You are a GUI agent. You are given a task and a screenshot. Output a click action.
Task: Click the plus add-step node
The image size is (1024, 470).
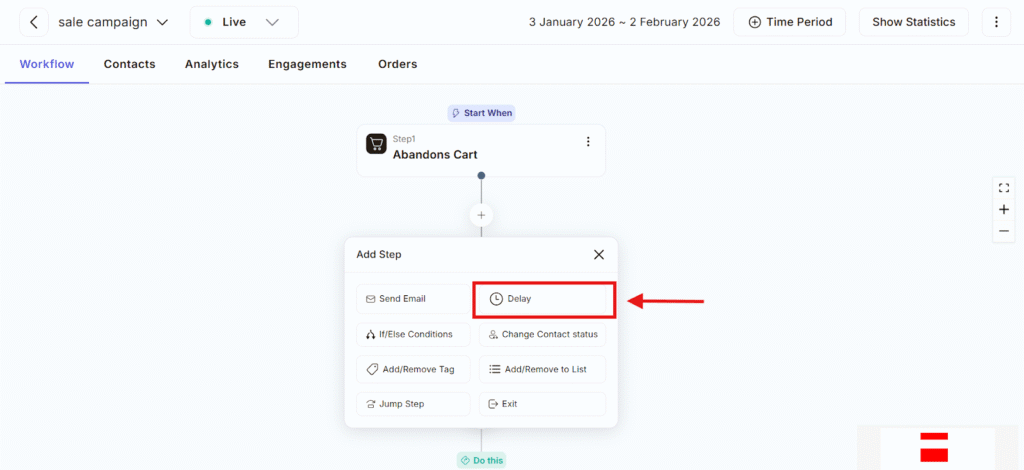tap(481, 215)
